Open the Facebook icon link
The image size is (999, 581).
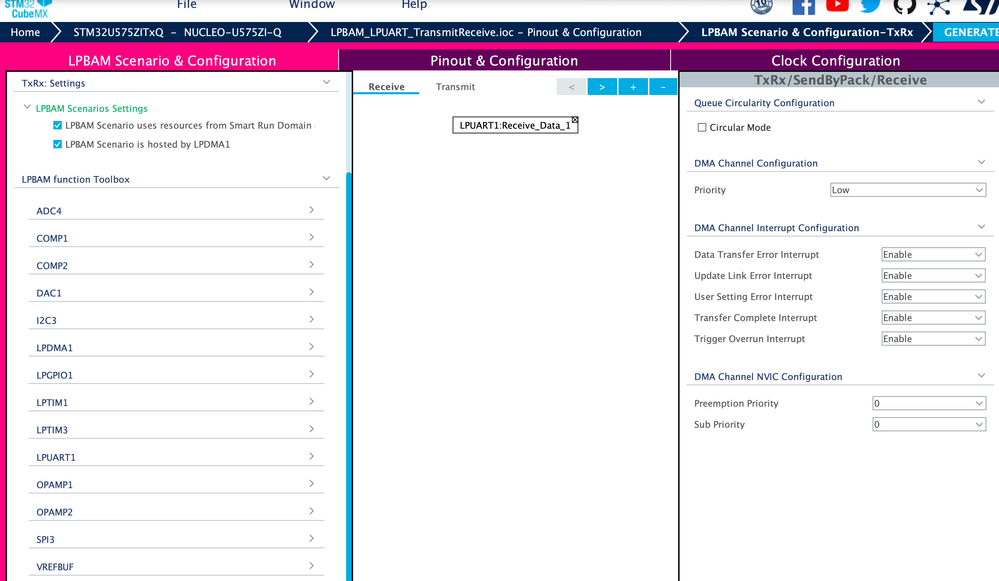click(x=803, y=6)
